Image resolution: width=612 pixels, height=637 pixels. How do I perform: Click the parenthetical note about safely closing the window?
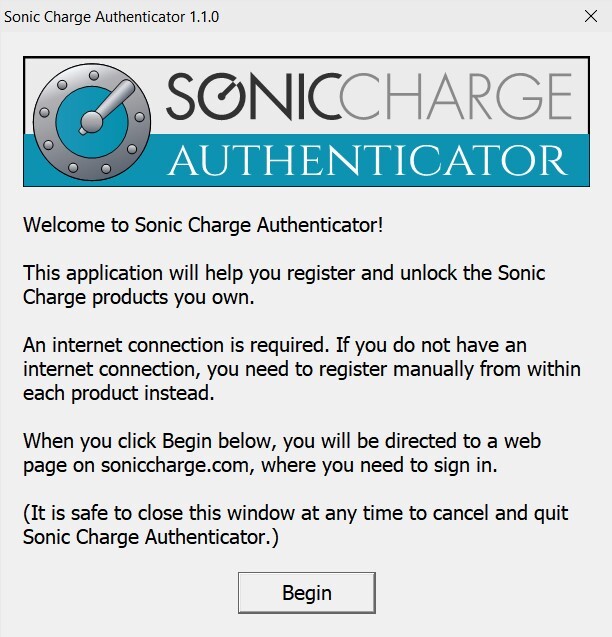click(295, 524)
